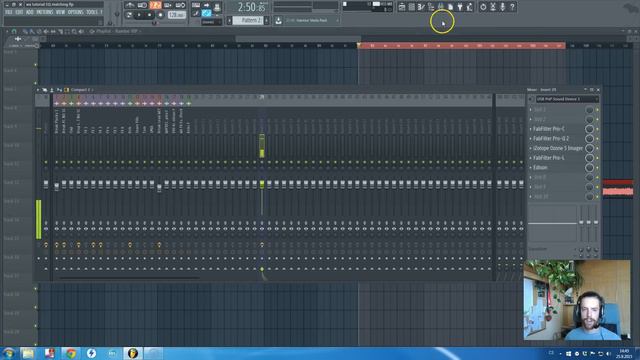Select the Mute tool in playlist toolbar

coord(46,31)
